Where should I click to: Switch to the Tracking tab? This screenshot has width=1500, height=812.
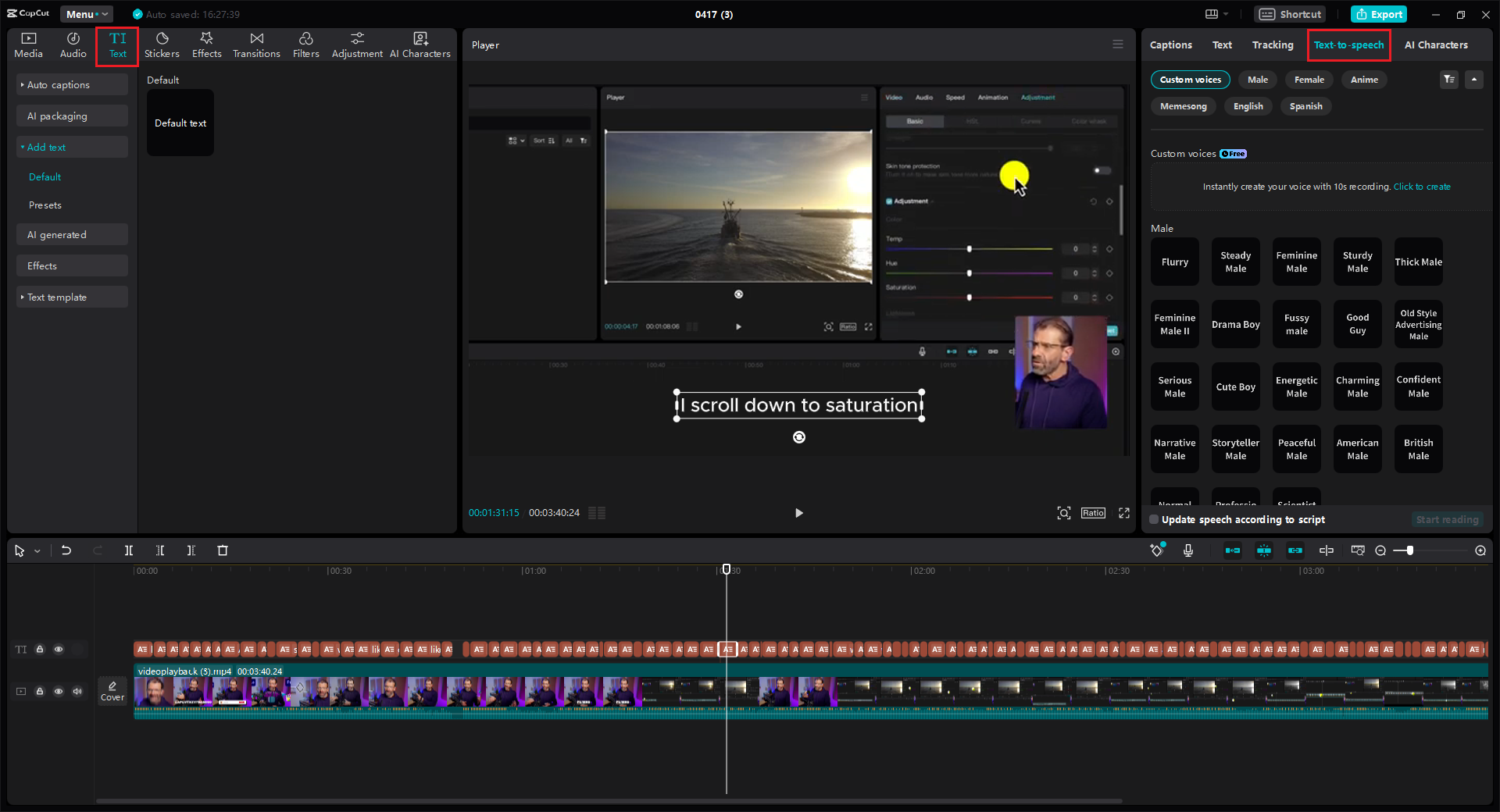pyautogui.click(x=1272, y=45)
